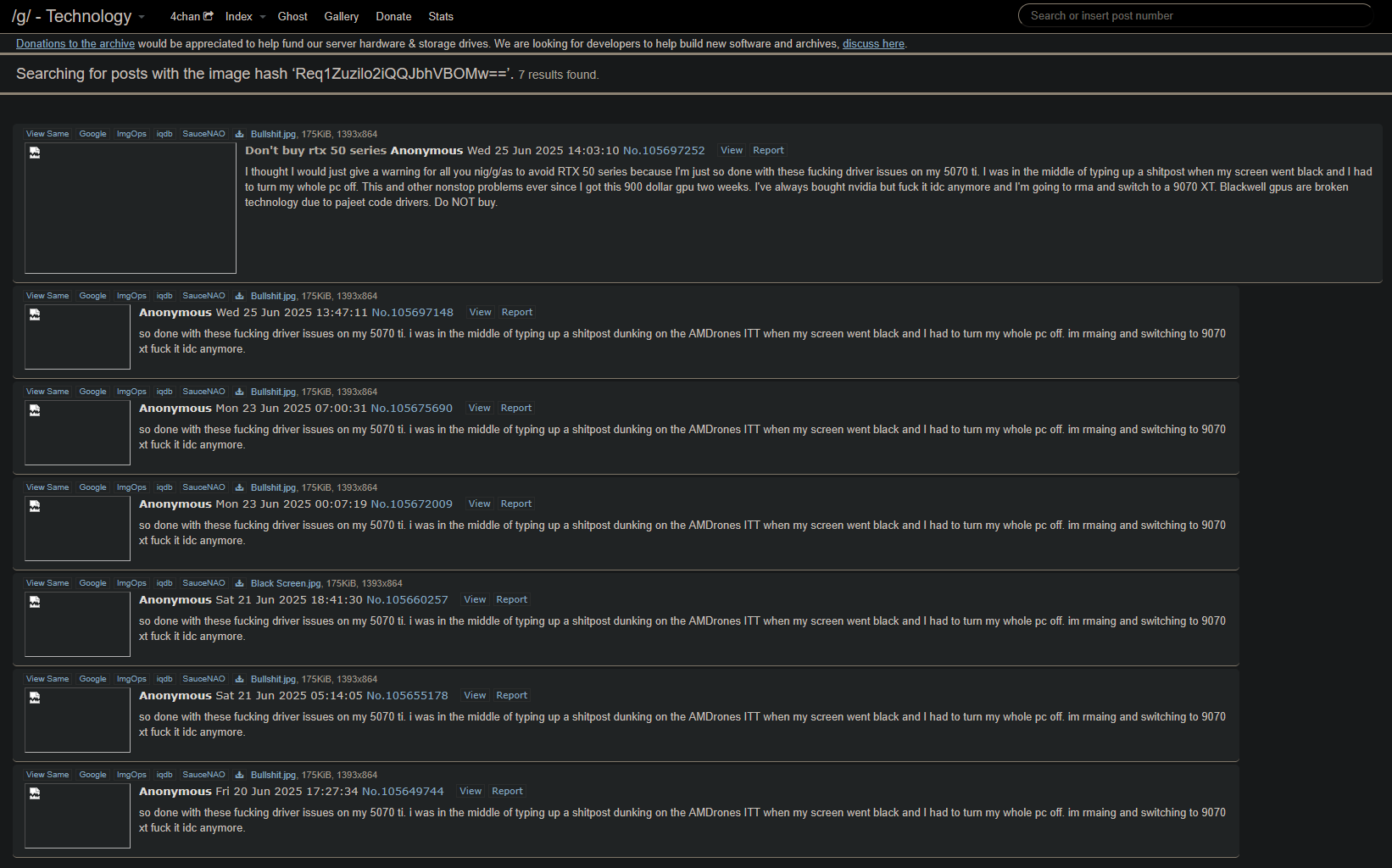Go to the Index page
Viewport: 1392px width, 868px height.
[x=239, y=16]
